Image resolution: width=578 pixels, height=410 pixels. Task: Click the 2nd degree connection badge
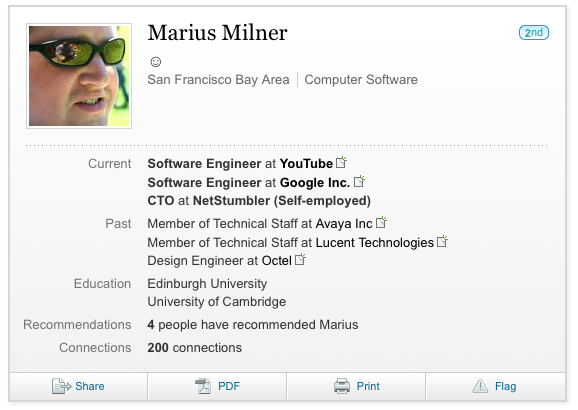coord(534,32)
